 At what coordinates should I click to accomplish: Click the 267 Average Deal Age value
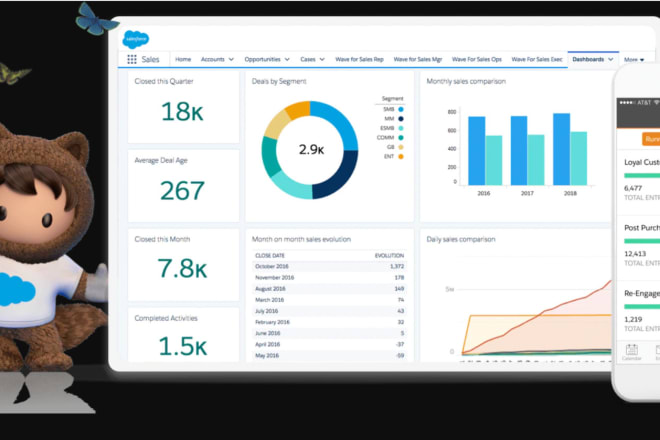click(x=182, y=191)
